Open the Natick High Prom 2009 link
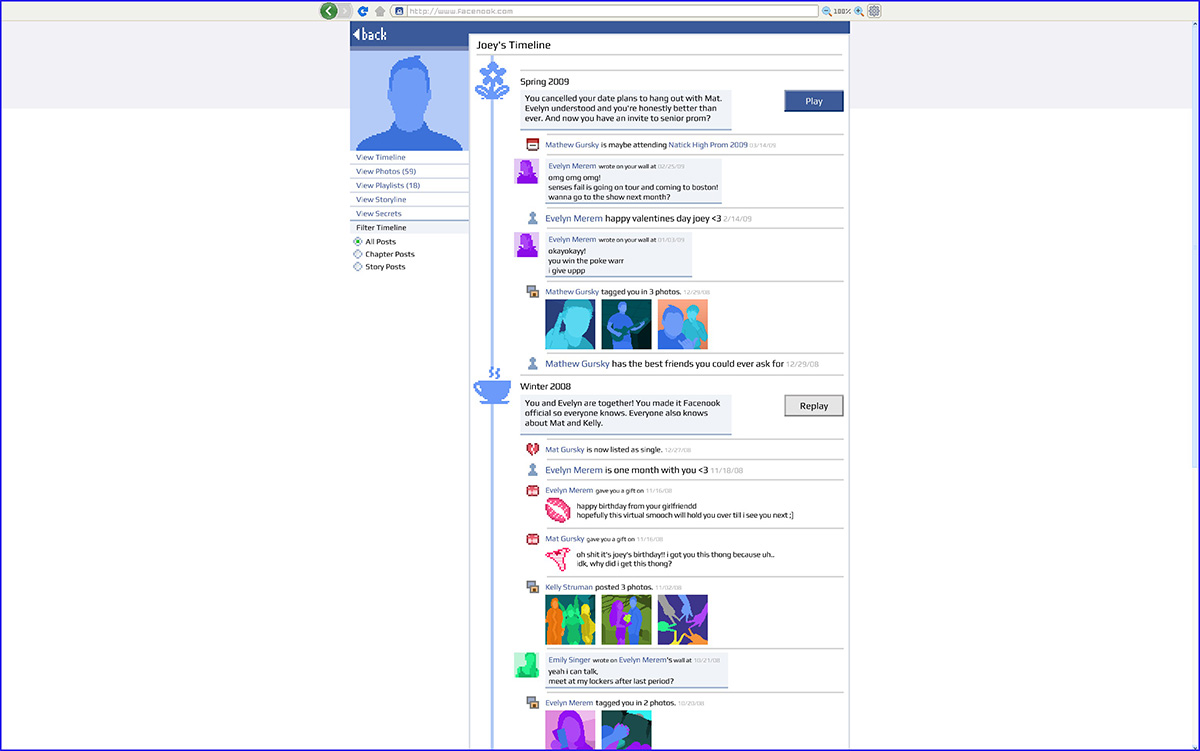 [708, 145]
